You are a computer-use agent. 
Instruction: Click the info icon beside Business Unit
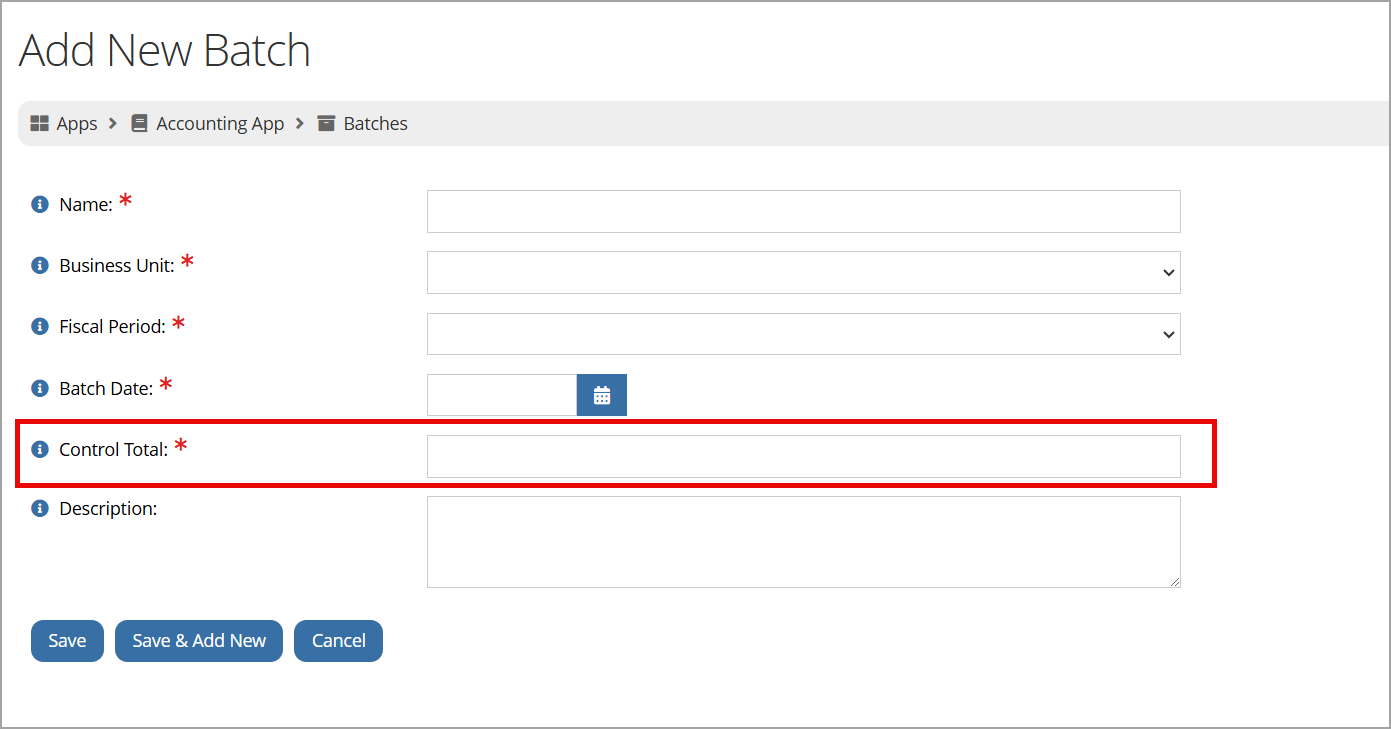pos(40,266)
